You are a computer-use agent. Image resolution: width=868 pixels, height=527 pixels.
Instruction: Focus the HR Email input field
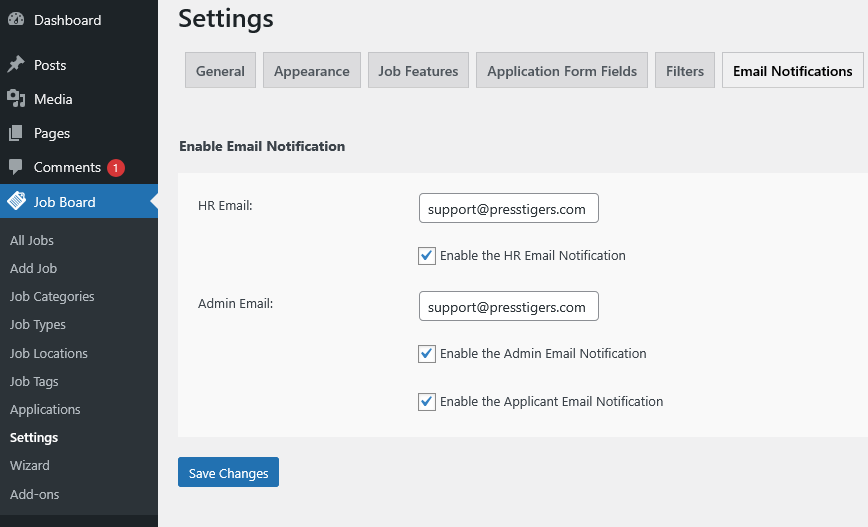pyautogui.click(x=508, y=209)
